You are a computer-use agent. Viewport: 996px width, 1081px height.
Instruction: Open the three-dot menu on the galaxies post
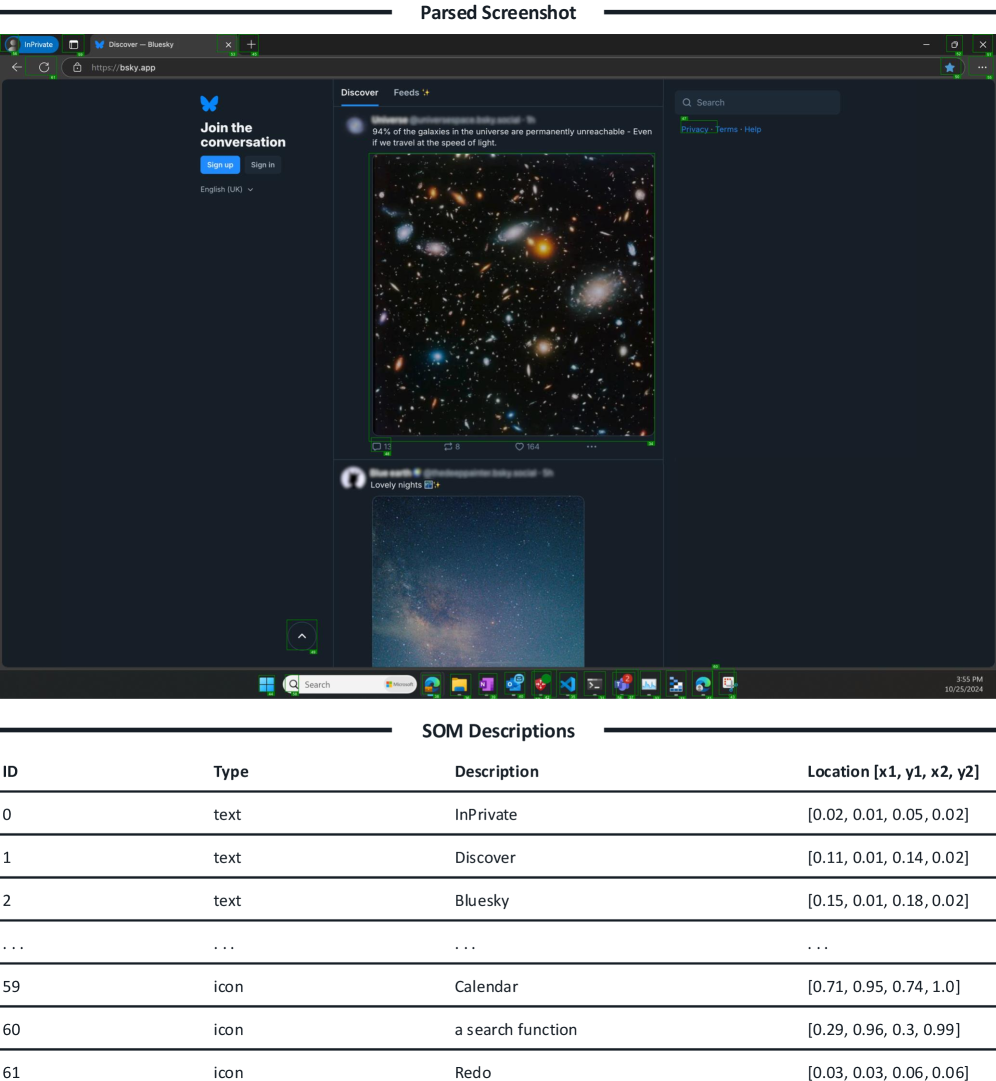[591, 447]
